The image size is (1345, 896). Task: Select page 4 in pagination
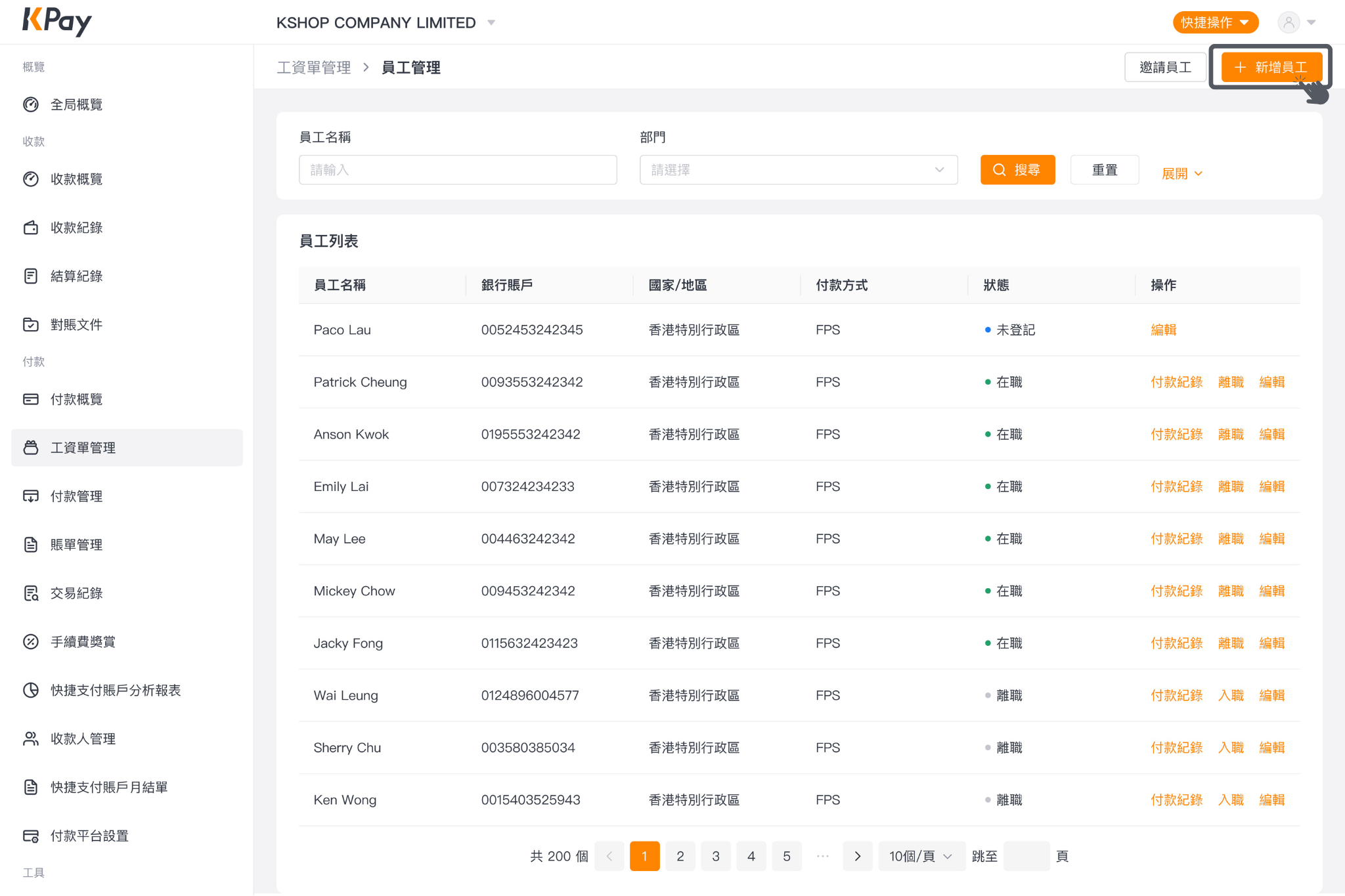click(x=751, y=856)
